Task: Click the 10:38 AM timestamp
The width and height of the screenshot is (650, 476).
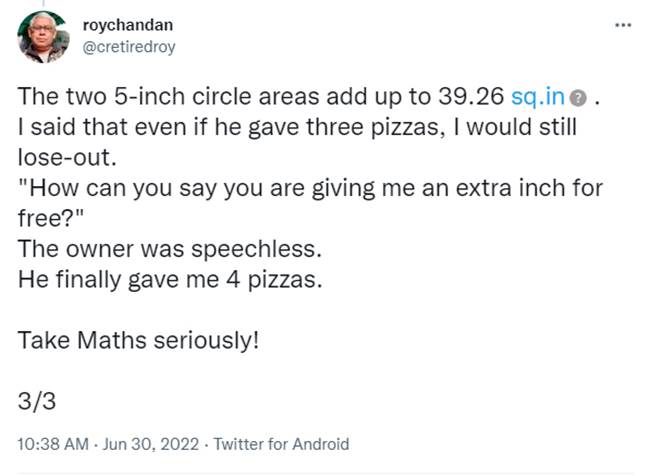Action: click(50, 443)
